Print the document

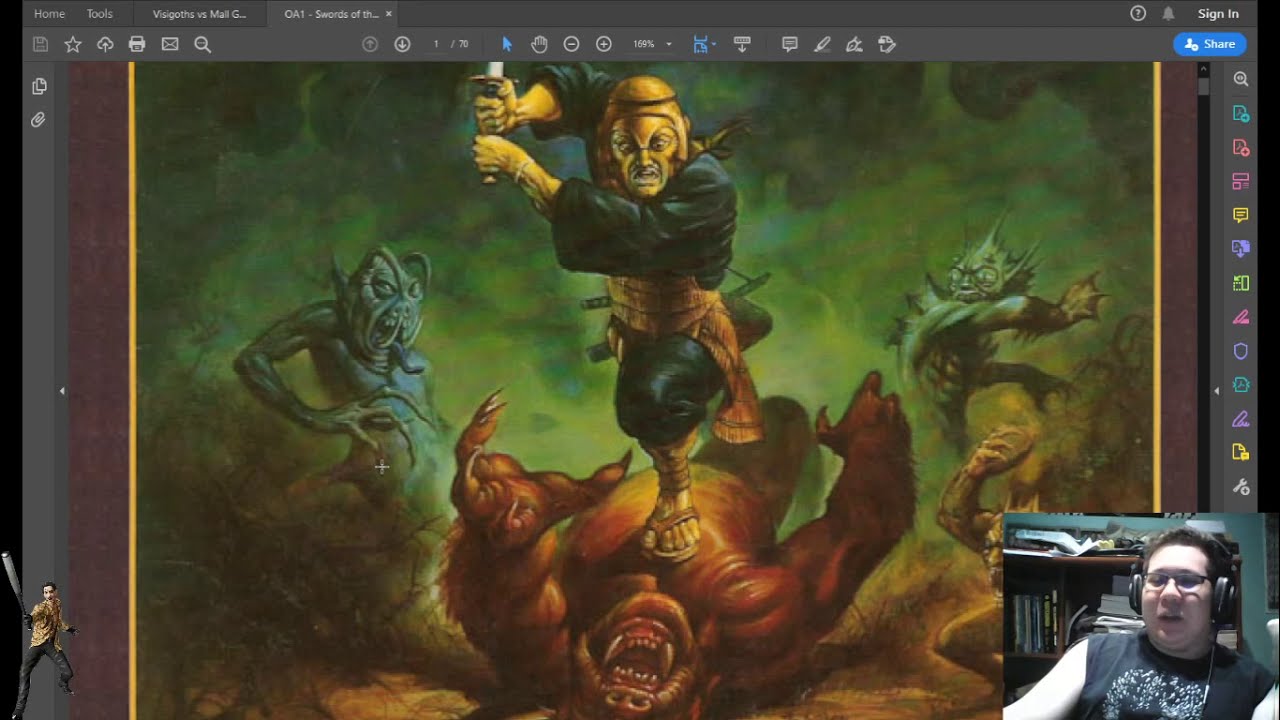click(x=137, y=44)
